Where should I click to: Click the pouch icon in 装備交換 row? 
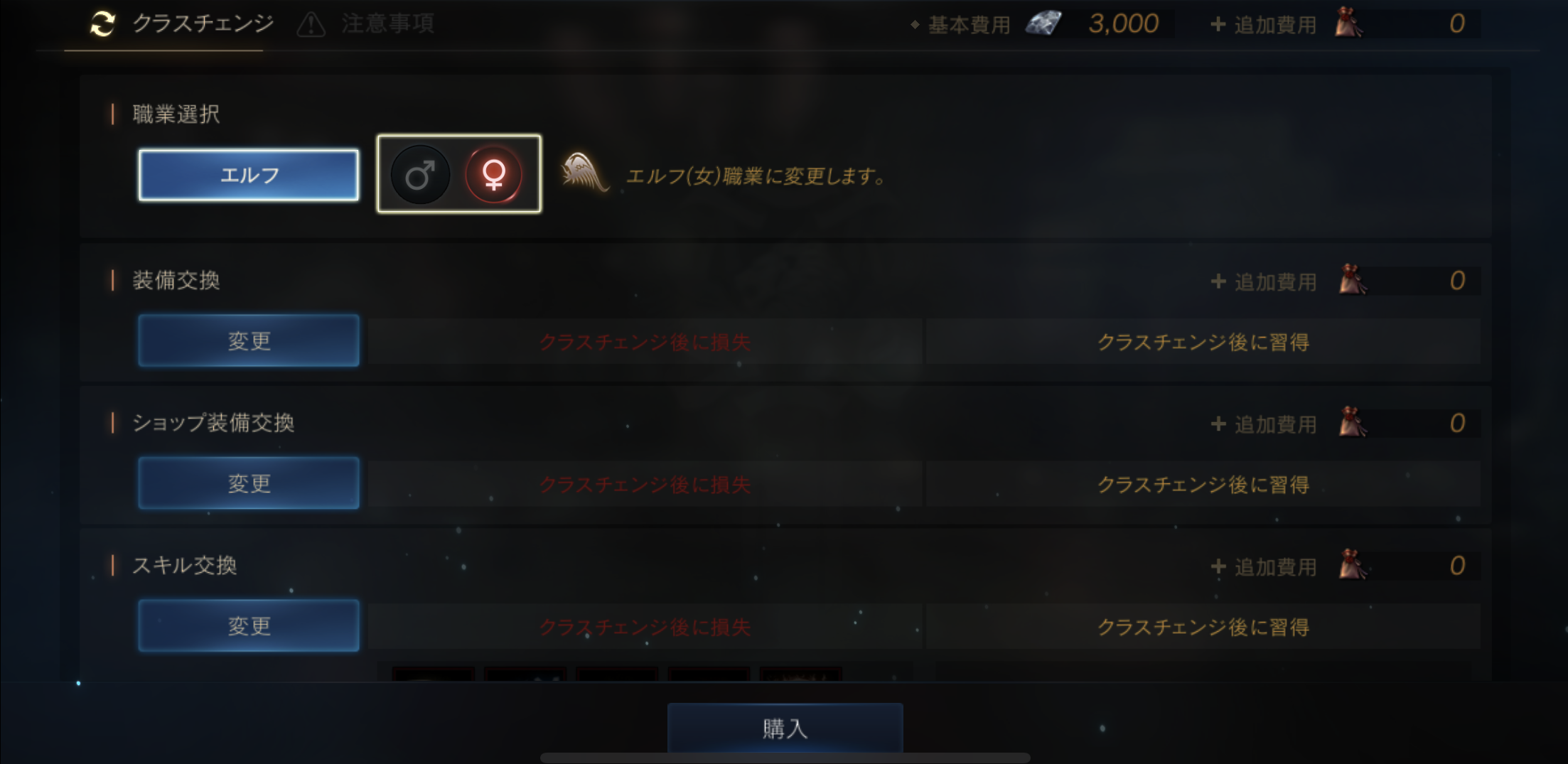1353,279
